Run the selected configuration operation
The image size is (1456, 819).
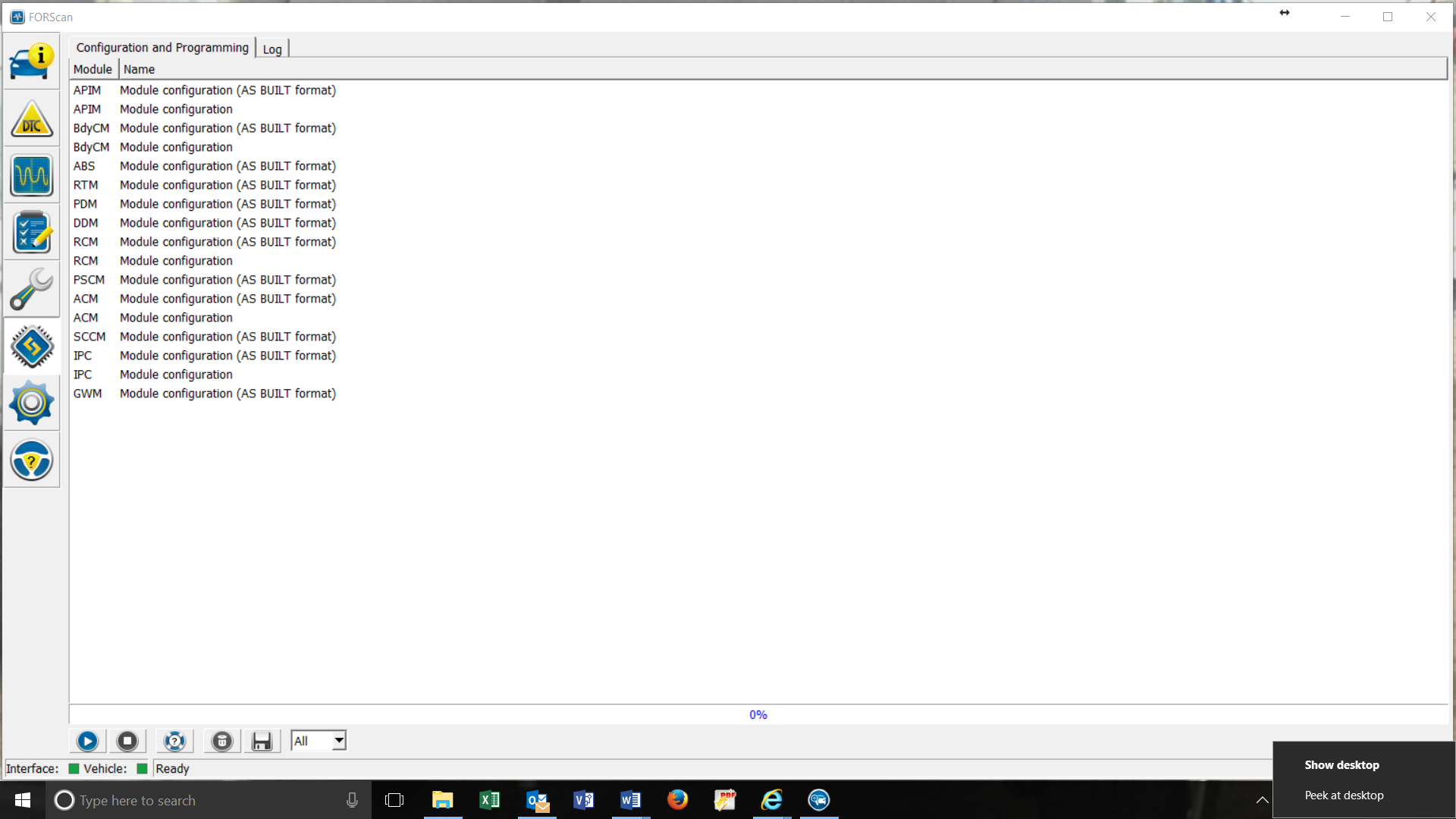point(87,741)
